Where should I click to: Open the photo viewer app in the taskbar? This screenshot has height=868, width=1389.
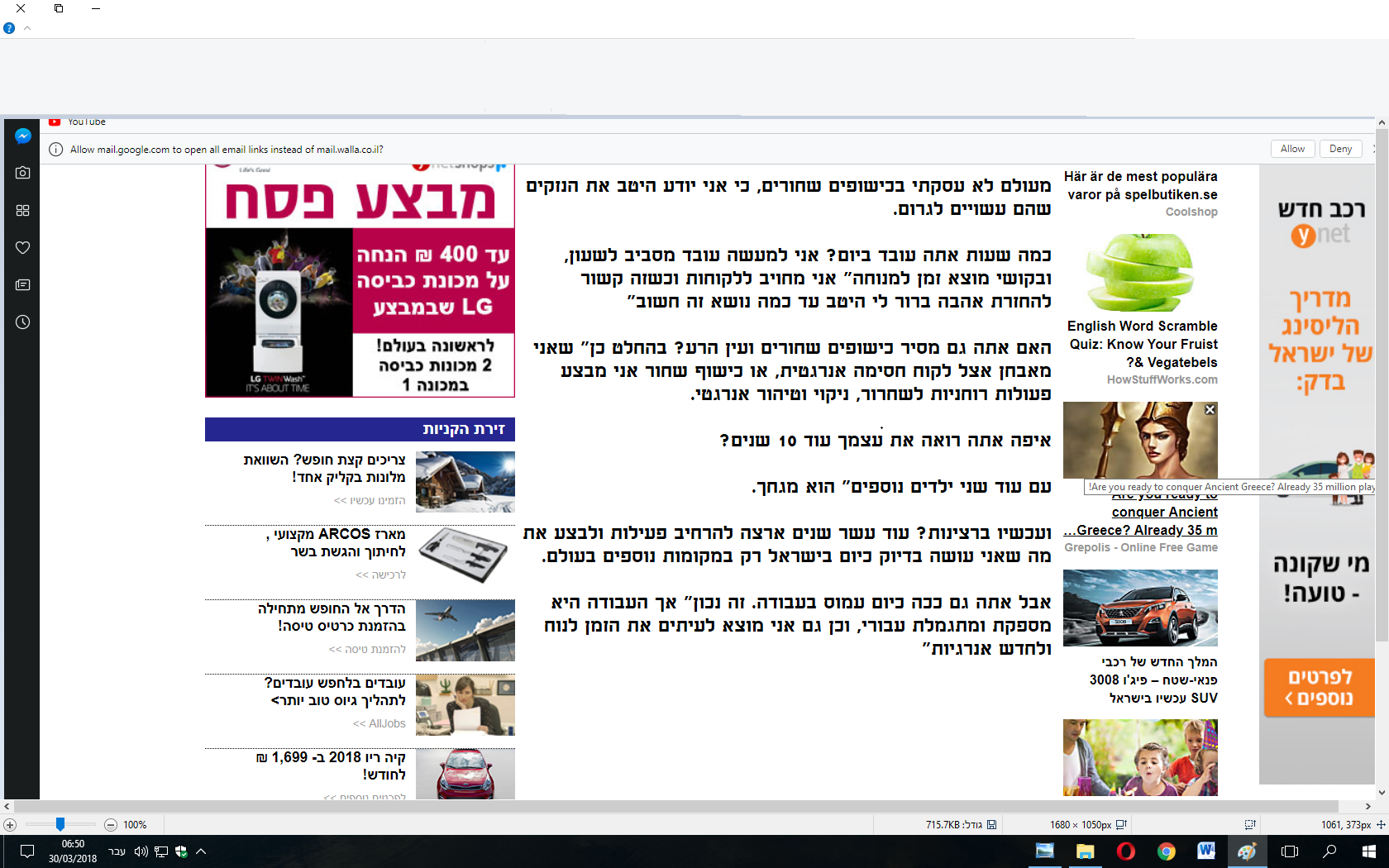[1045, 851]
